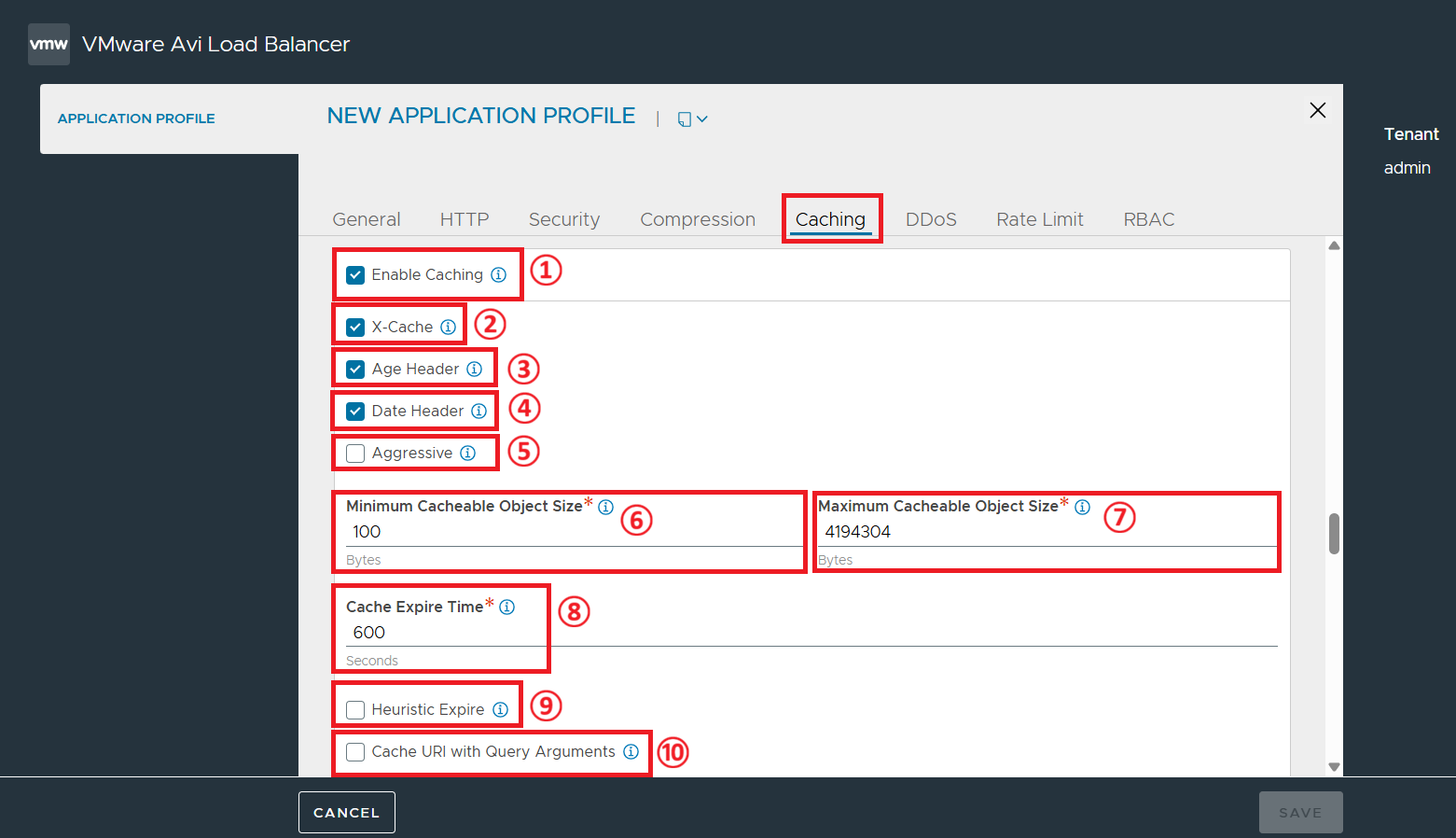Click info icon for Minimum Cacheable Object Size

tap(606, 507)
